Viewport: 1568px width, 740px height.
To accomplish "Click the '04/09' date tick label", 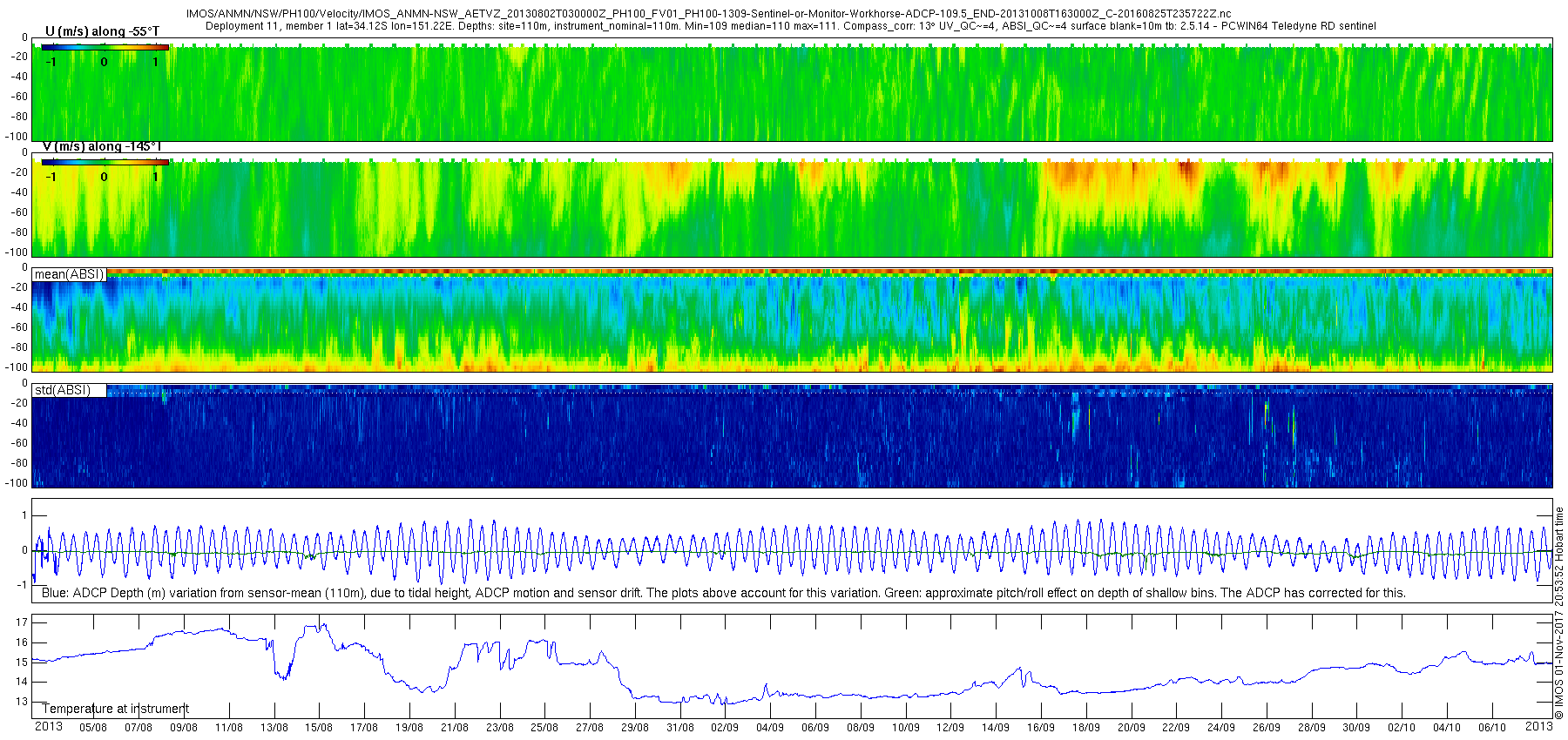I will pos(770,728).
